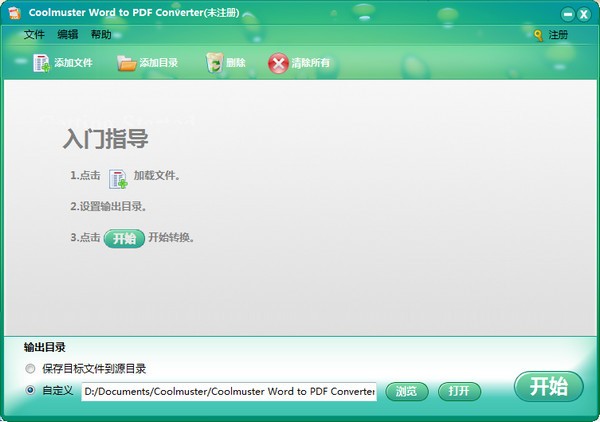The width and height of the screenshot is (600, 422).
Task: Click the key icon beside 注册
Action: click(x=538, y=36)
